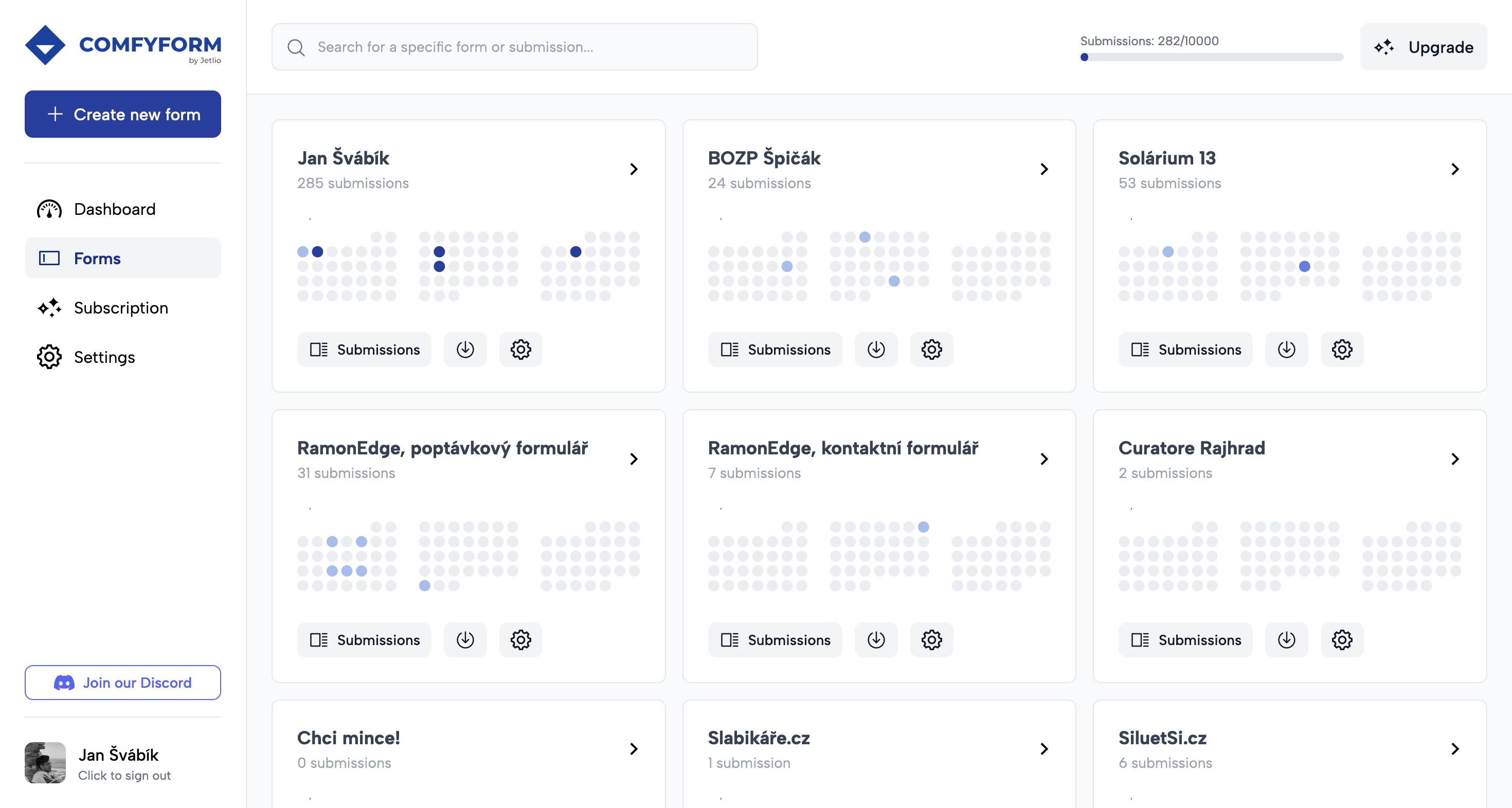
Task: Open gear settings for Curatore Rajhrad form
Action: pyautogui.click(x=1341, y=639)
